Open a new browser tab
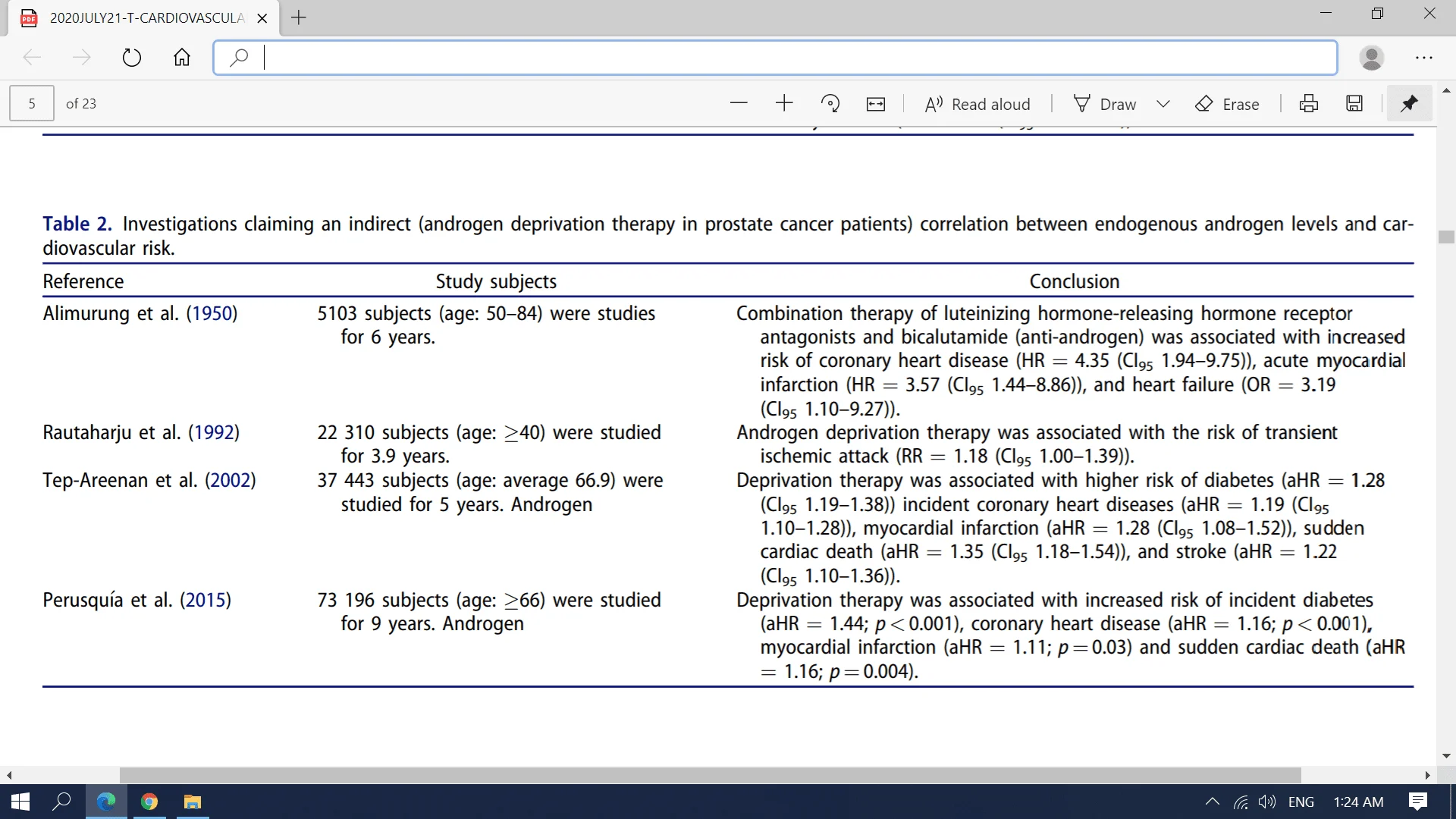Viewport: 1456px width, 819px height. click(299, 17)
